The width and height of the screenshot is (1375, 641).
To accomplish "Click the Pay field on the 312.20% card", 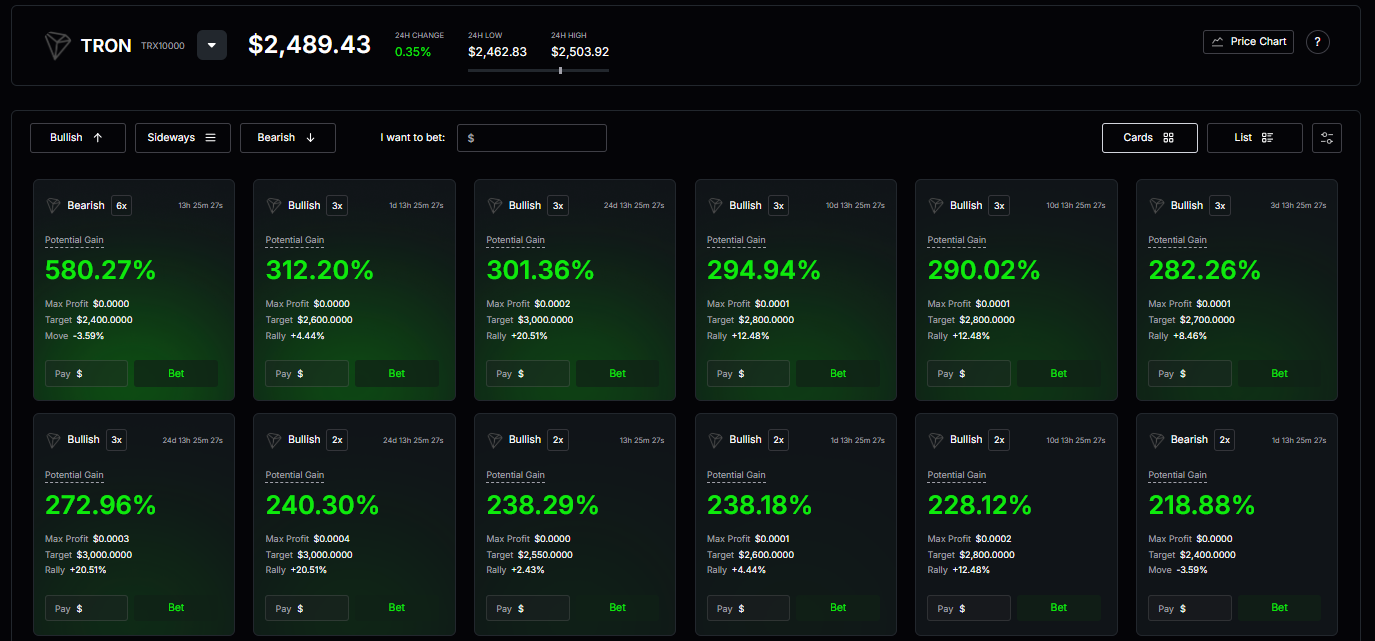I will 307,373.
